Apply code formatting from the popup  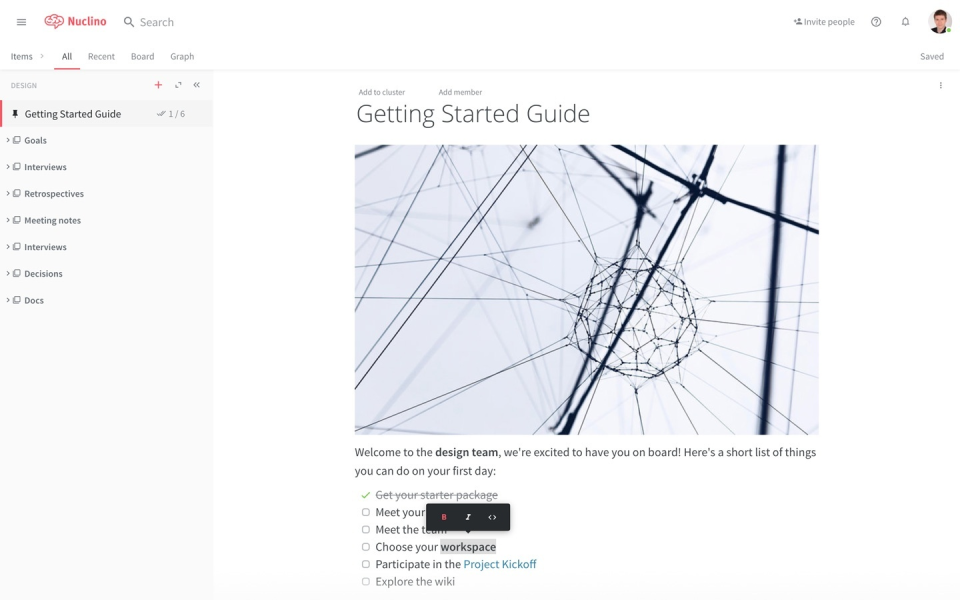point(492,517)
